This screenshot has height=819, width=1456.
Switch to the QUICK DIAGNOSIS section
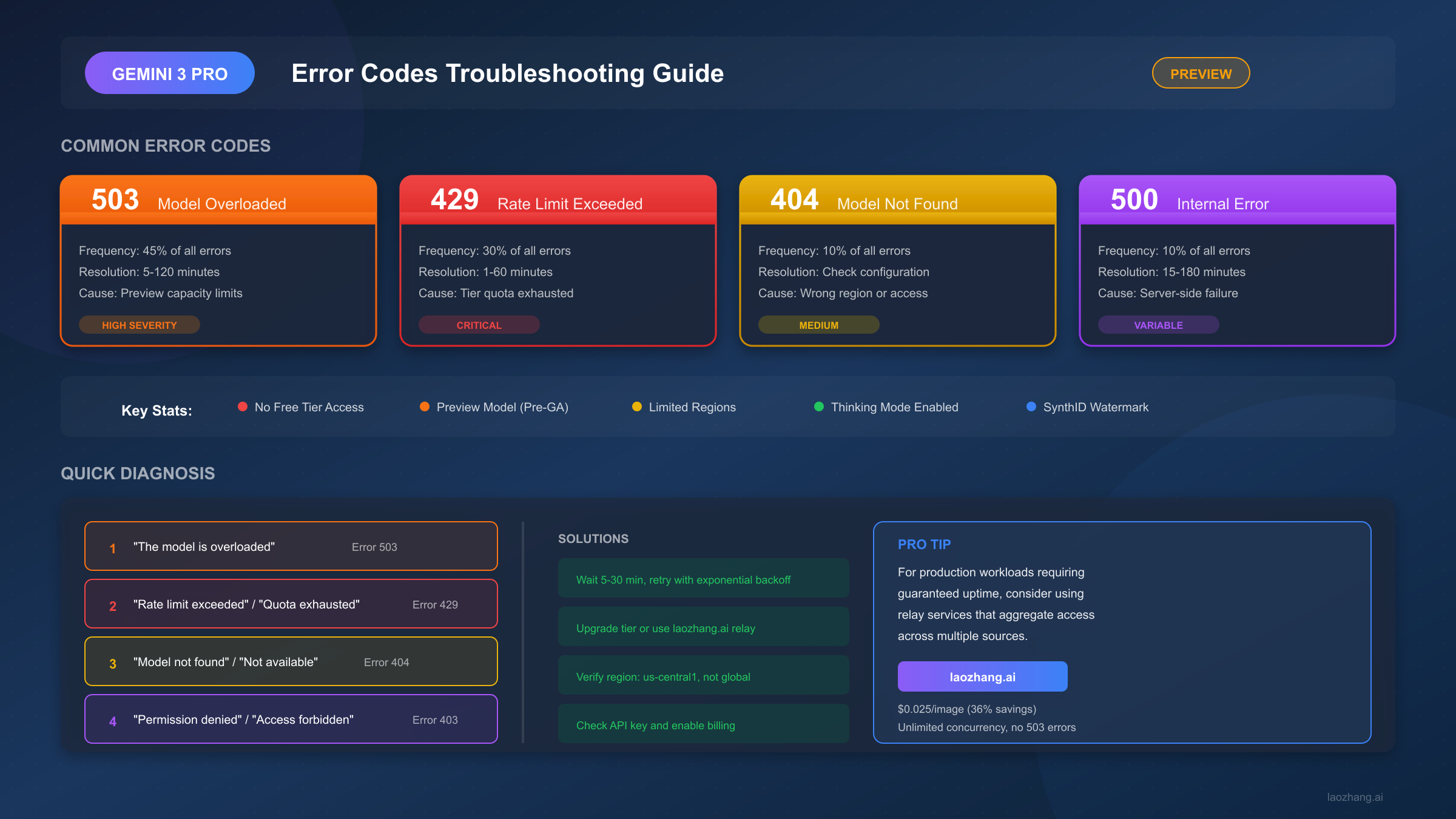point(137,473)
